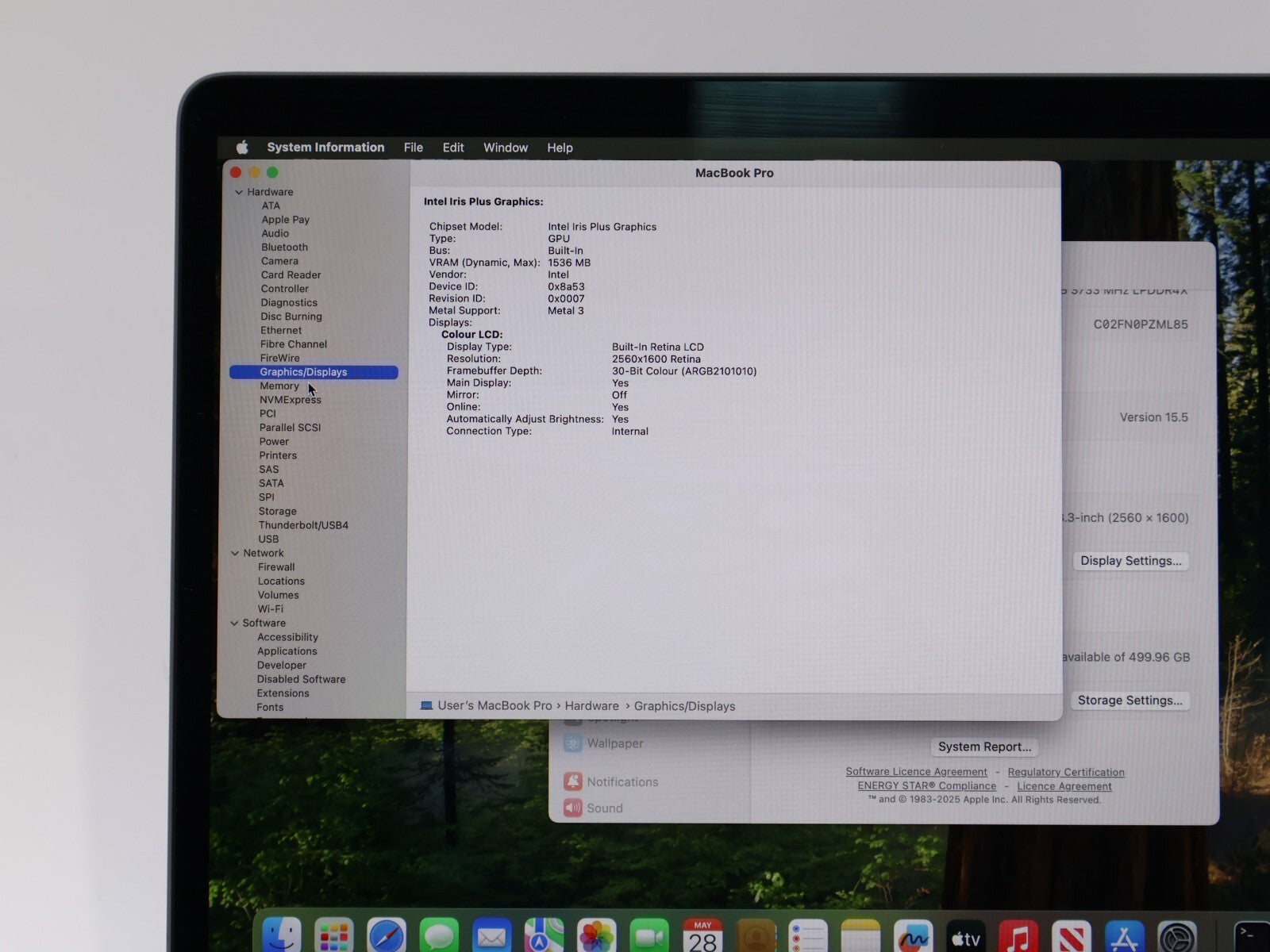Click the Sound icon in Settings sidebar
Image resolution: width=1270 pixels, height=952 pixels.
pyautogui.click(x=572, y=808)
